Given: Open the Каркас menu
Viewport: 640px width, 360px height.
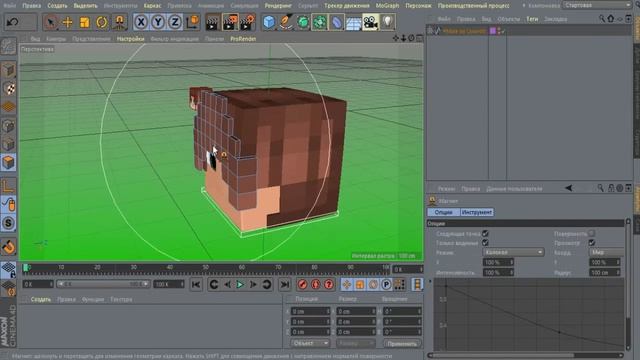Looking at the screenshot, I should 152,6.
